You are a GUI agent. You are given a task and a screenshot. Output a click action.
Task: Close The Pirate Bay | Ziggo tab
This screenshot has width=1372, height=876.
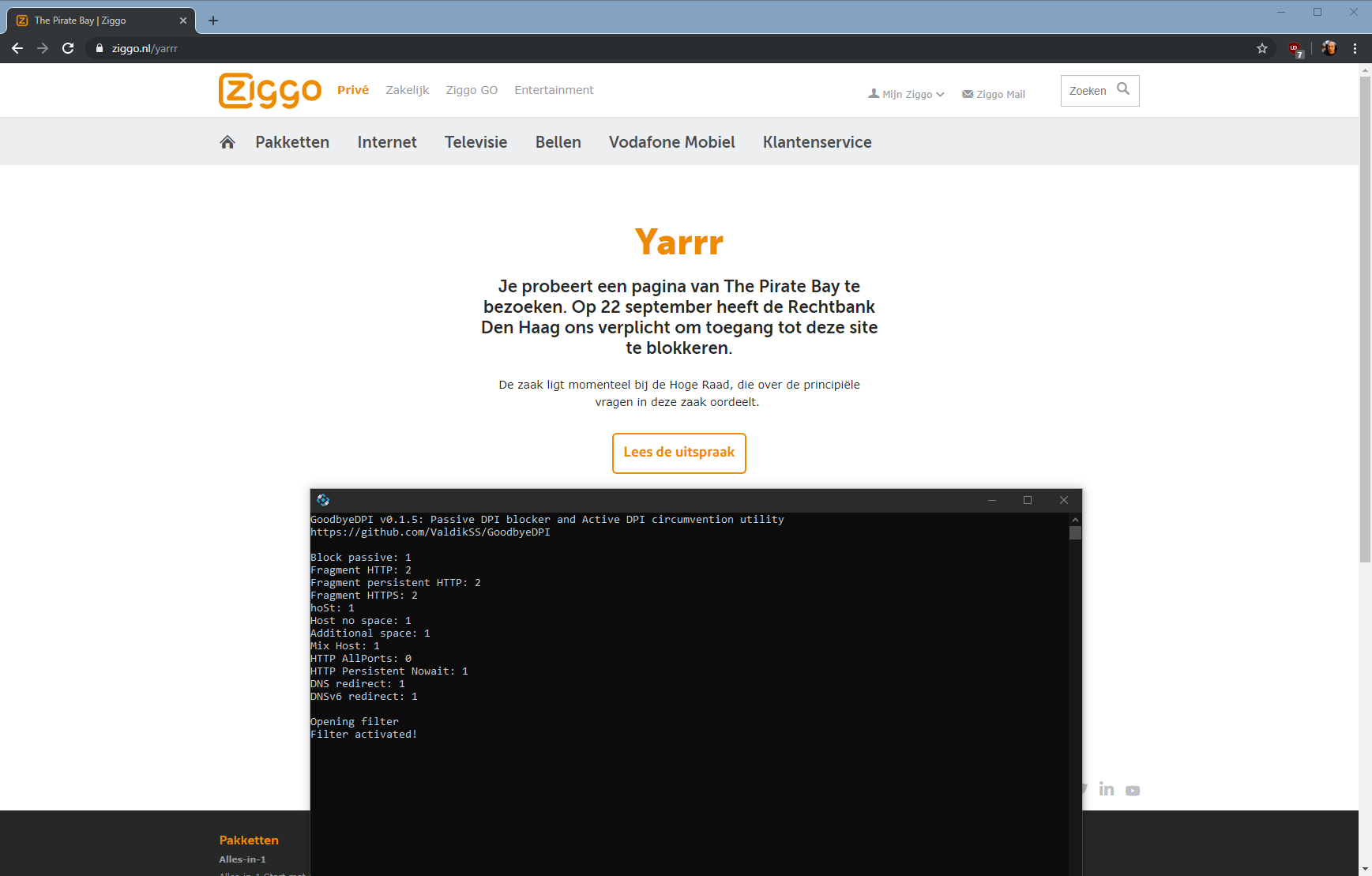(x=183, y=21)
